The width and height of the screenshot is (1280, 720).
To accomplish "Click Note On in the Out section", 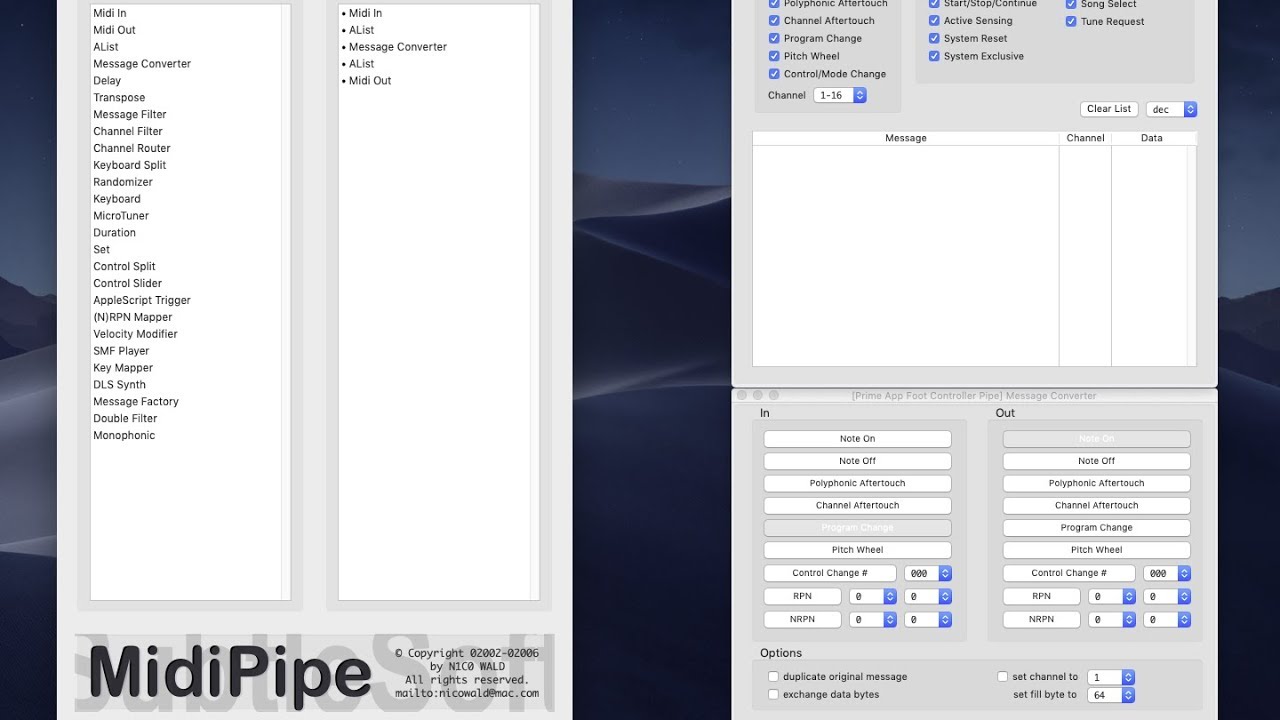I will point(1096,439).
